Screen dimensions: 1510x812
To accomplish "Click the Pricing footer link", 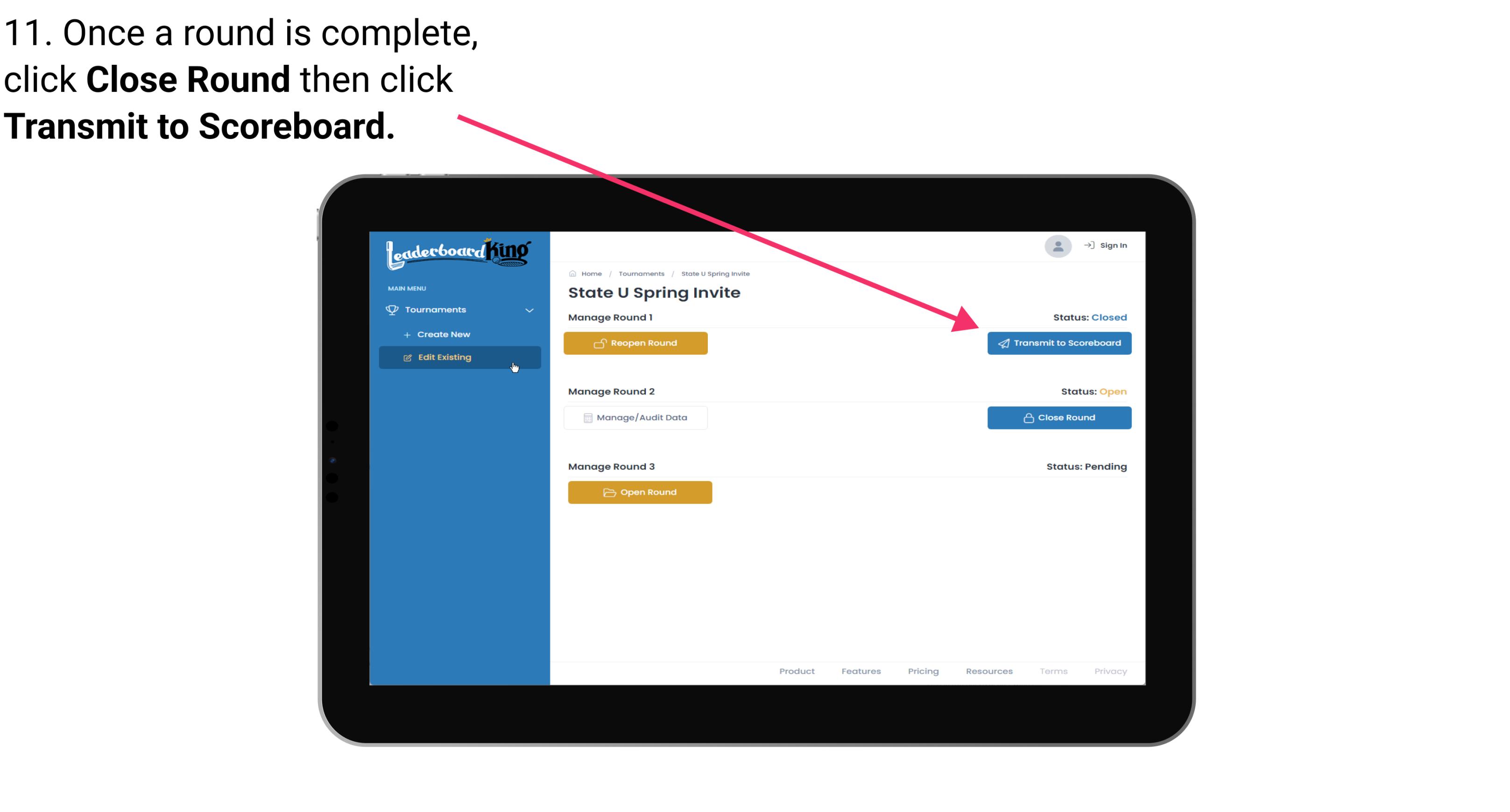I will click(922, 671).
